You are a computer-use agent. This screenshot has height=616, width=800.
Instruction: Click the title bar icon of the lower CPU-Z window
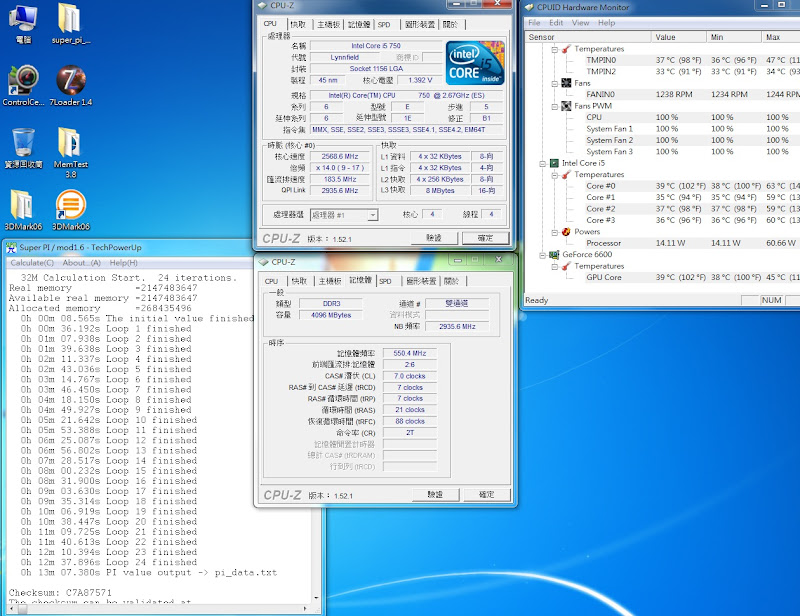(x=263, y=262)
